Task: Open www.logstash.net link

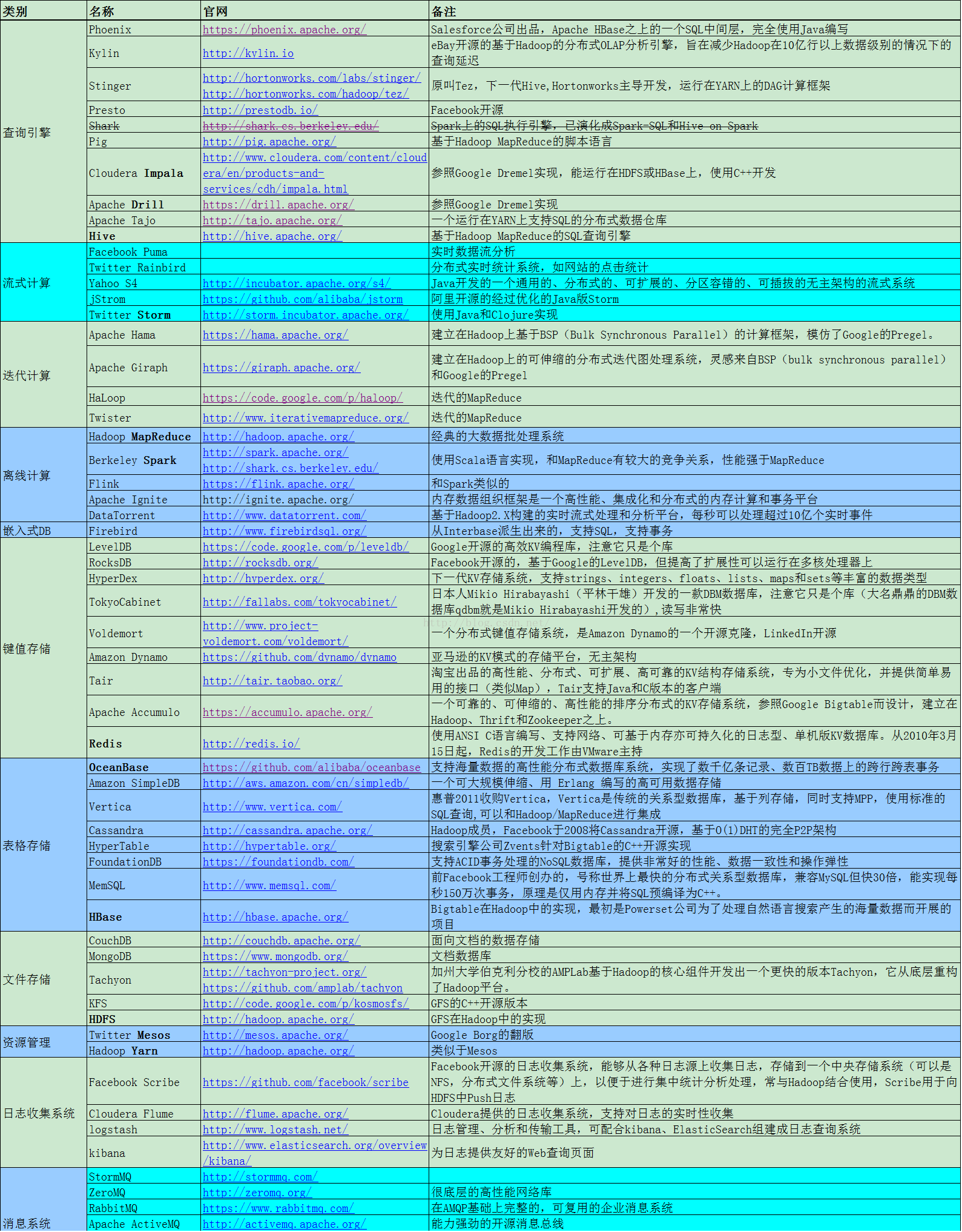Action: (x=275, y=1129)
